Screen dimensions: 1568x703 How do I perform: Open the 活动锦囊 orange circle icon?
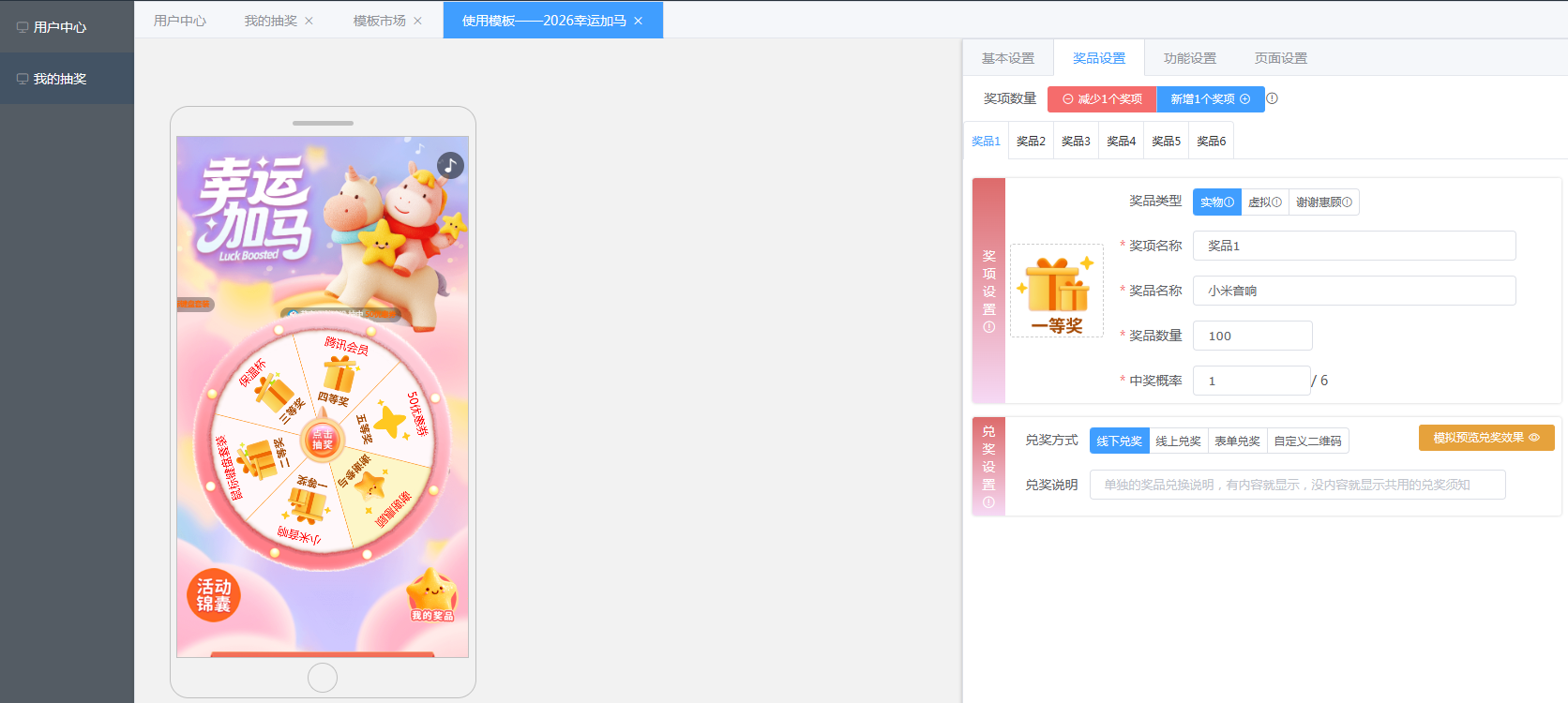(x=214, y=595)
